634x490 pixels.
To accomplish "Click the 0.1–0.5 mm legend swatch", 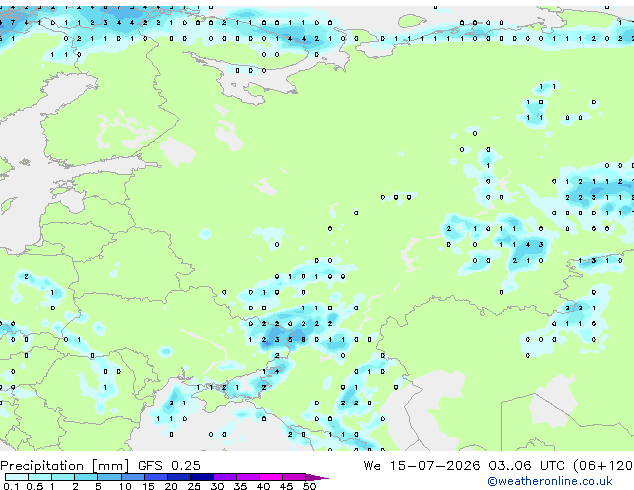I will click(x=17, y=477).
